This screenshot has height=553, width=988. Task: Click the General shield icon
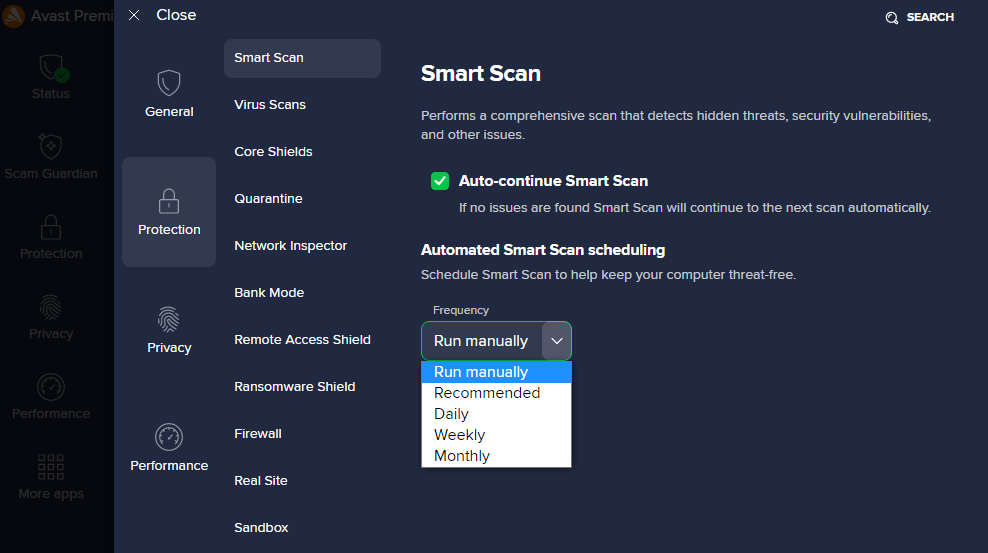click(169, 83)
